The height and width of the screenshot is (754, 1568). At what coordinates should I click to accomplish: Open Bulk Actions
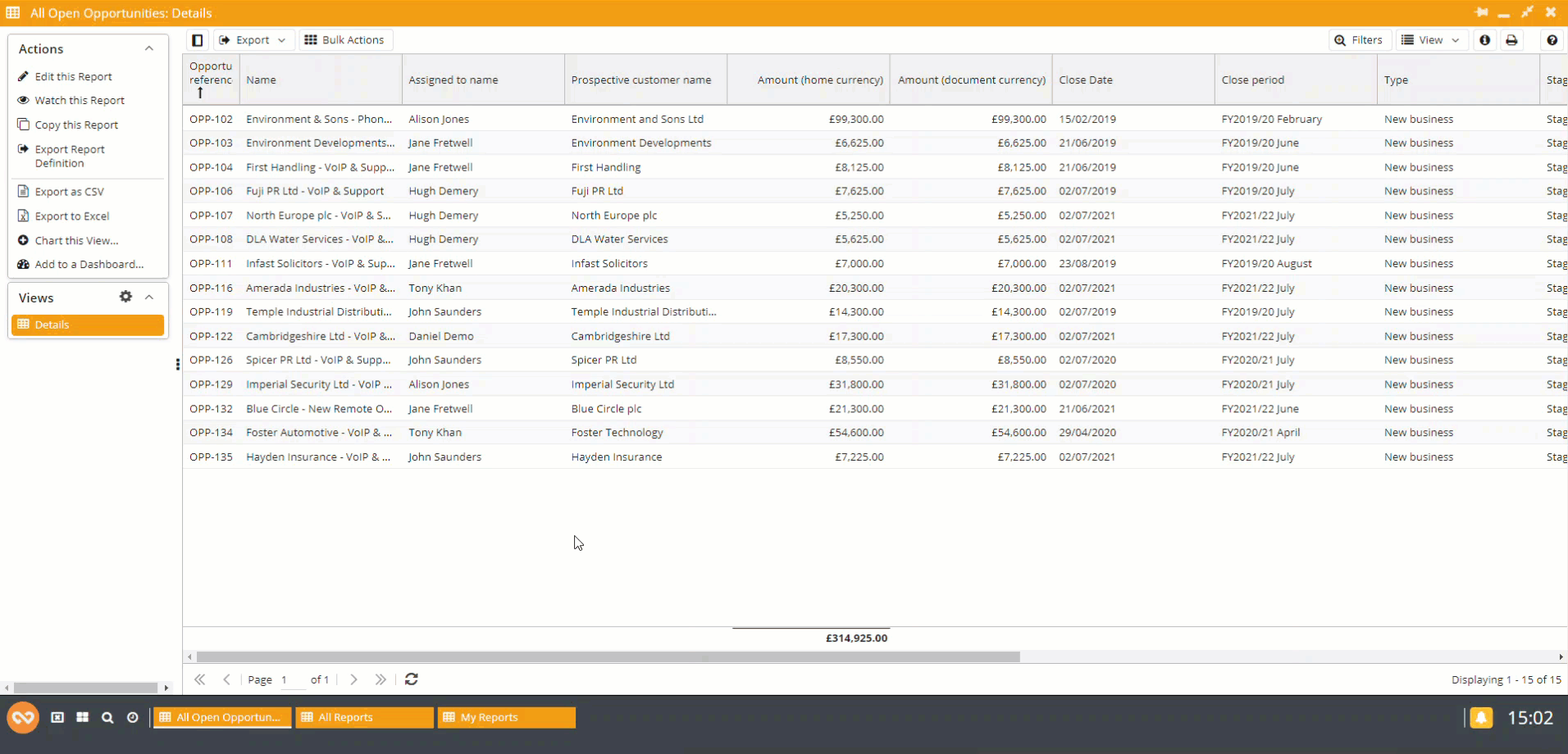pos(344,40)
